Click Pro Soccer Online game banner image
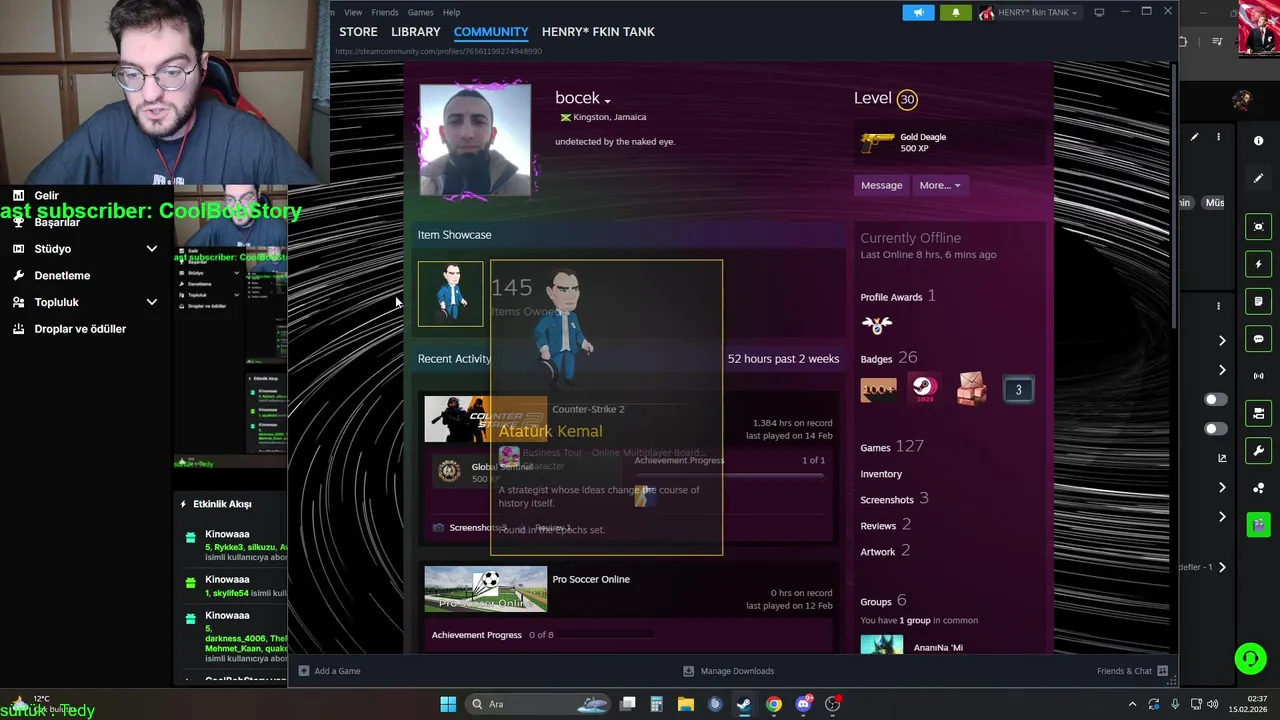 click(485, 589)
